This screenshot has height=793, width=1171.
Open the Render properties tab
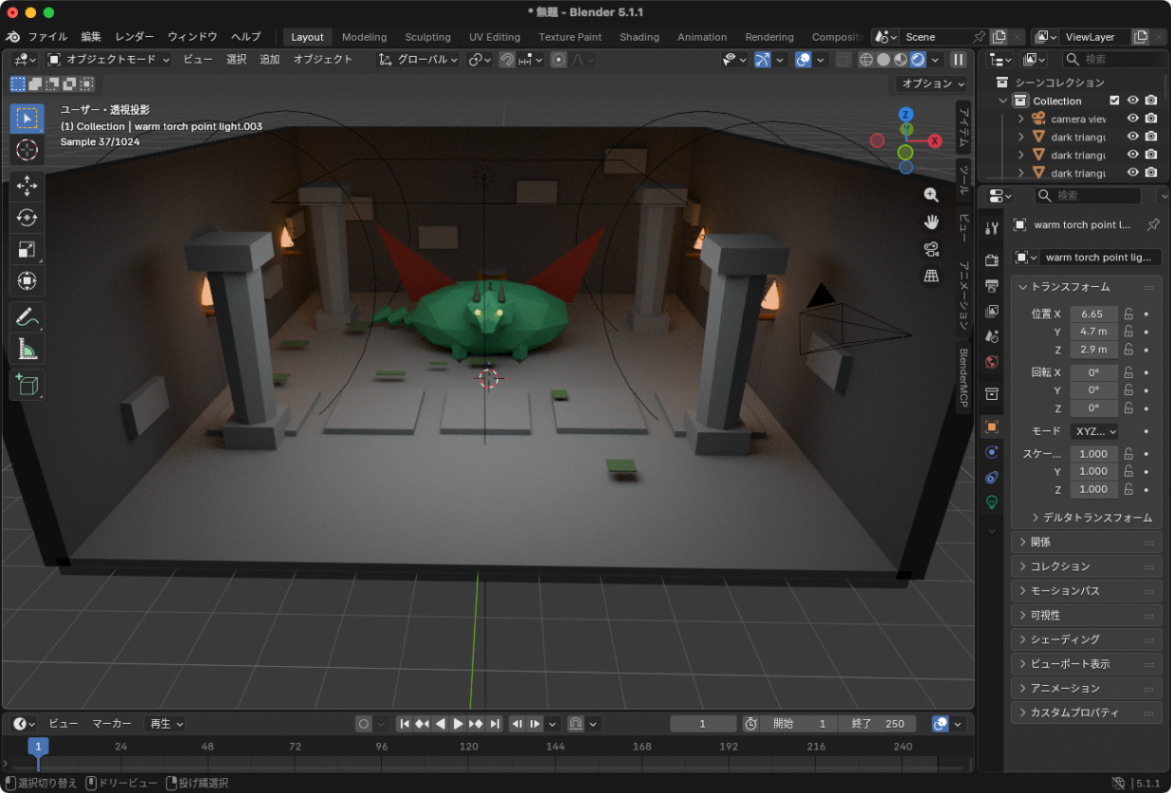coord(992,260)
